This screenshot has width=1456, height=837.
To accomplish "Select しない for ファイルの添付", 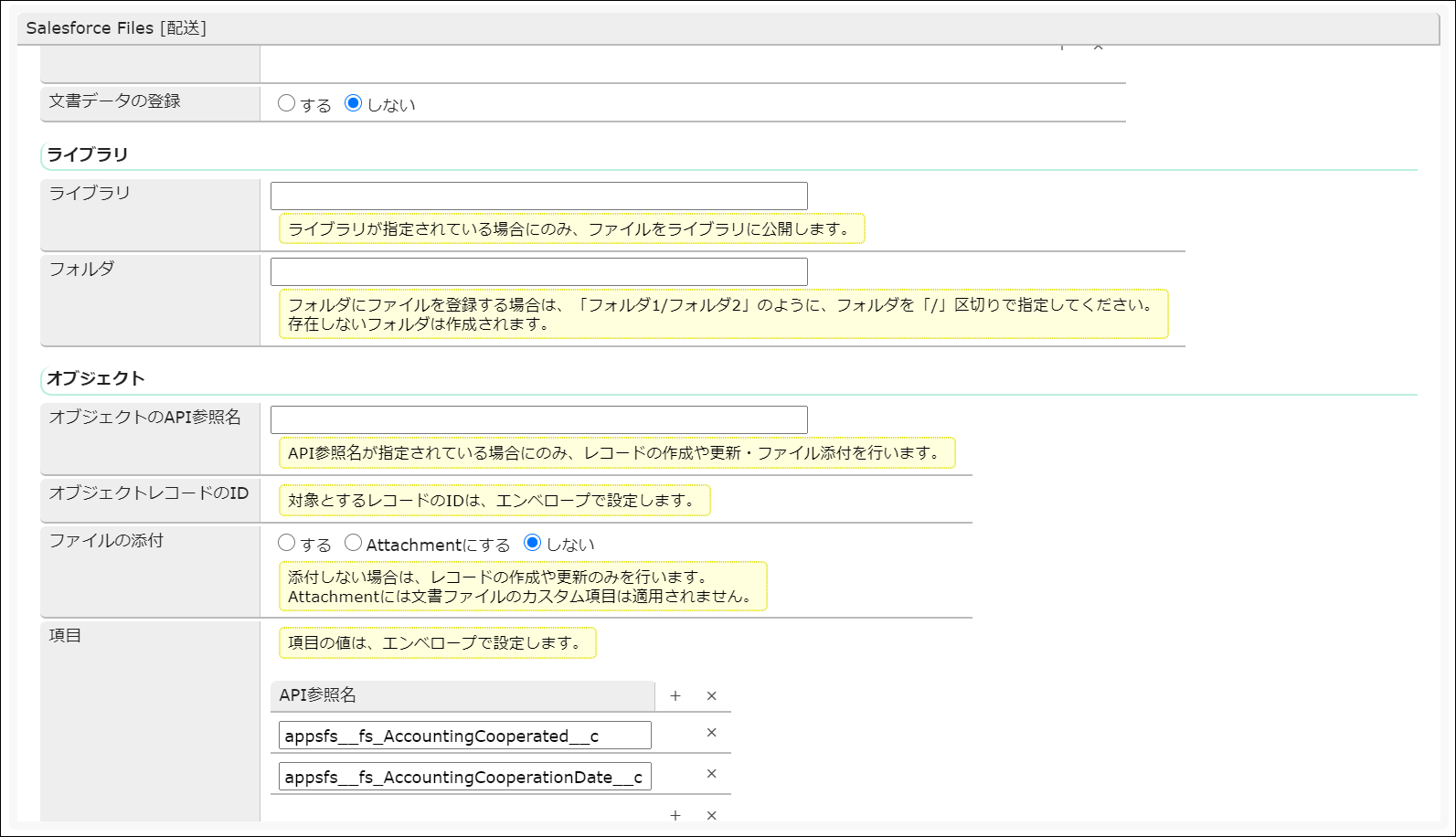I will coord(532,543).
